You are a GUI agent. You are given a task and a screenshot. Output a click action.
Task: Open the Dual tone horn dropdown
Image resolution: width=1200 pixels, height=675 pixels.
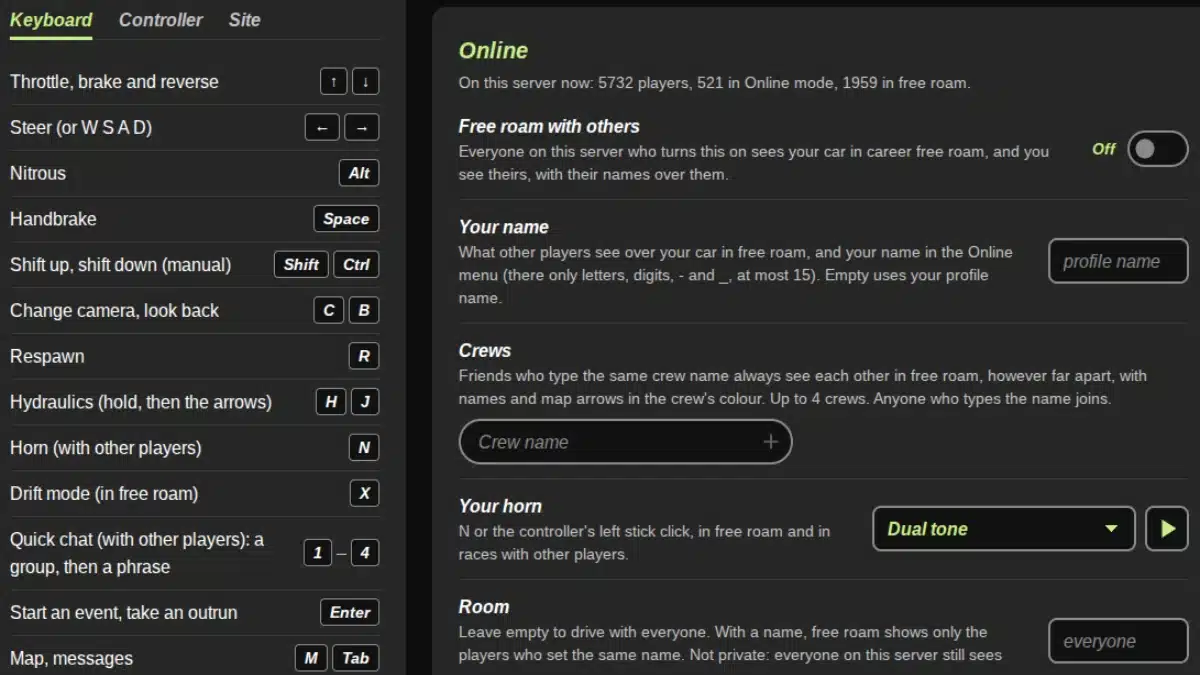point(1003,529)
